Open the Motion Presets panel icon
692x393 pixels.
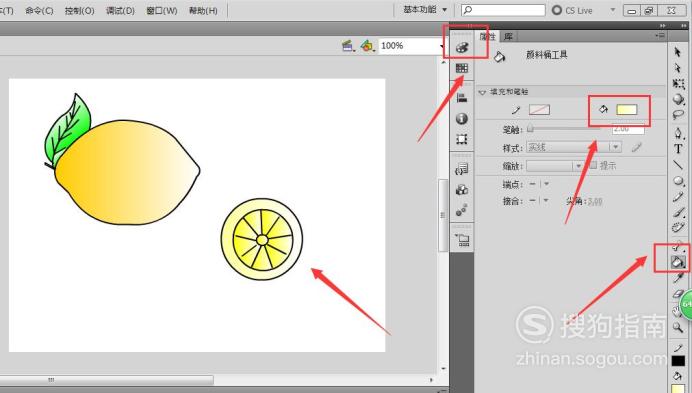pyautogui.click(x=462, y=211)
